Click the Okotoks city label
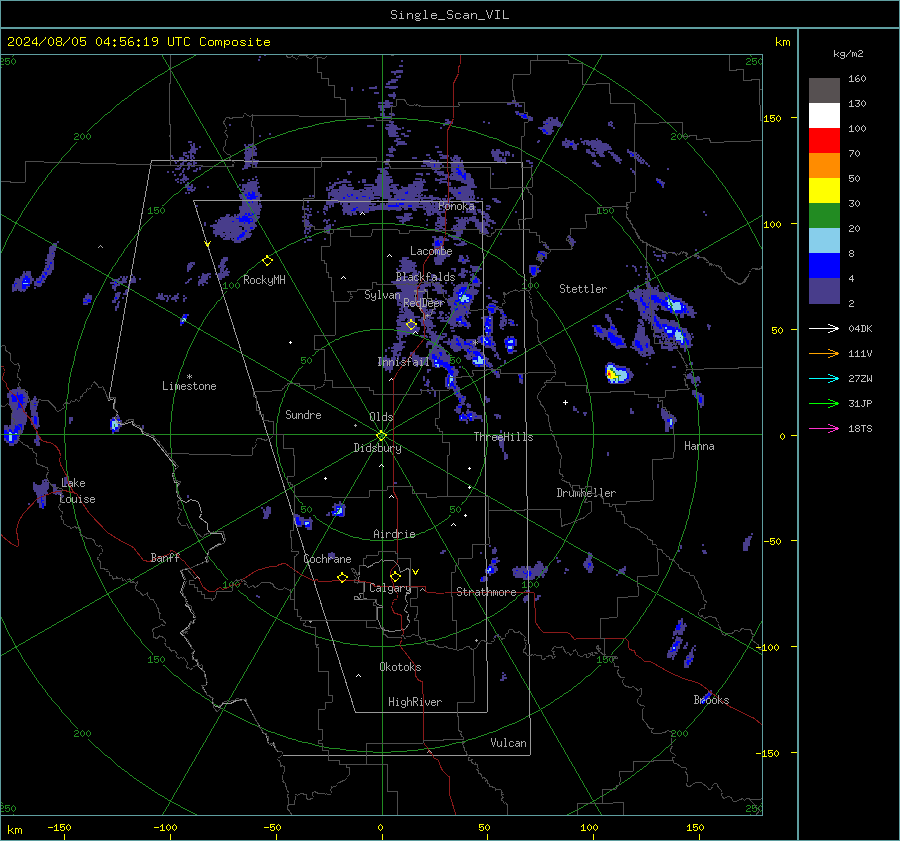The height and width of the screenshot is (841, 900). click(400, 668)
